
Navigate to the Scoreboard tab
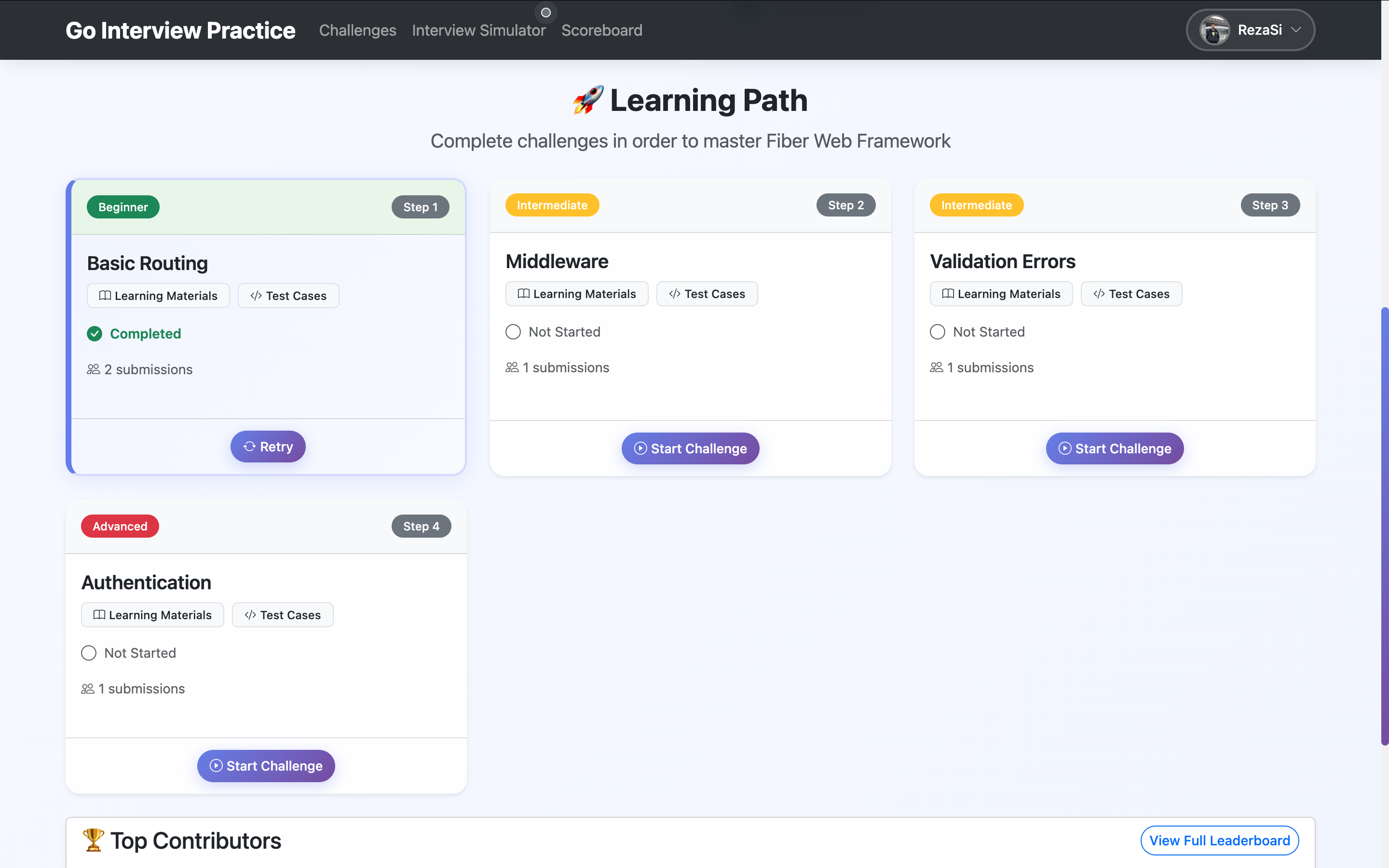(x=601, y=30)
